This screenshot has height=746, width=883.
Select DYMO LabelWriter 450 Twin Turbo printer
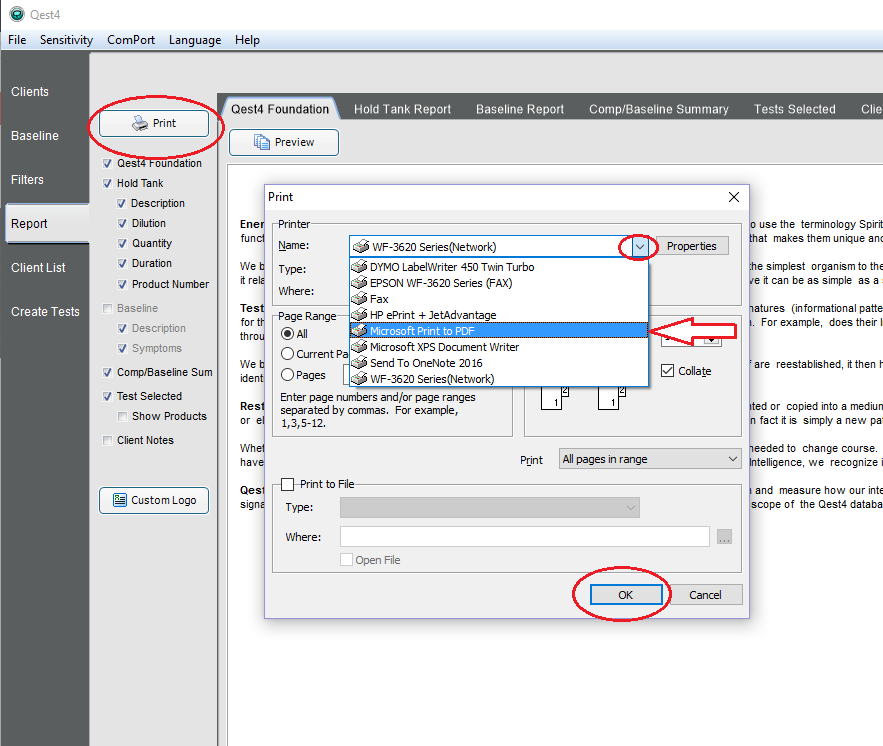click(499, 267)
